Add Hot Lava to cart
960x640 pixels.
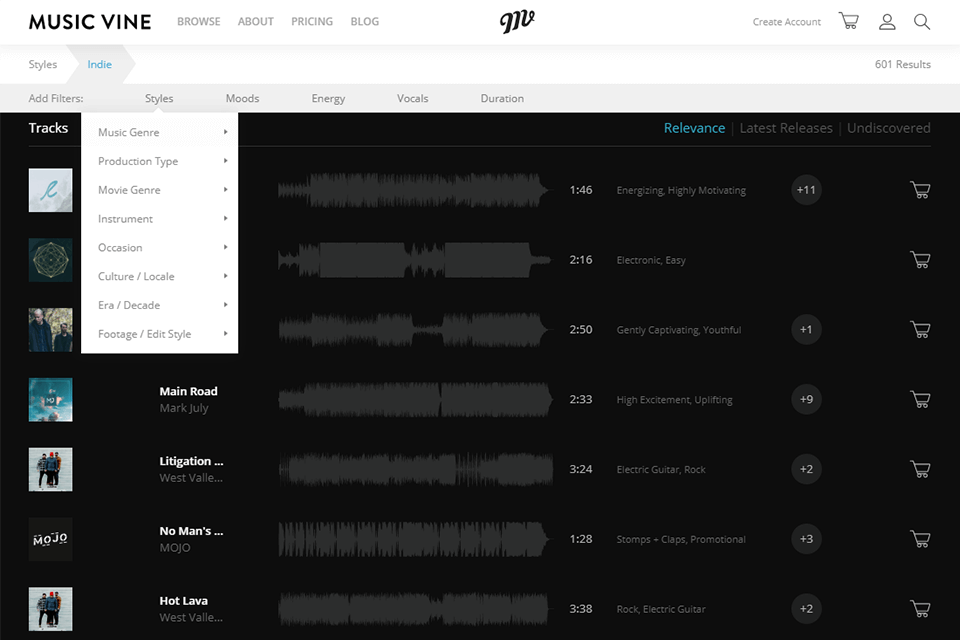920,609
